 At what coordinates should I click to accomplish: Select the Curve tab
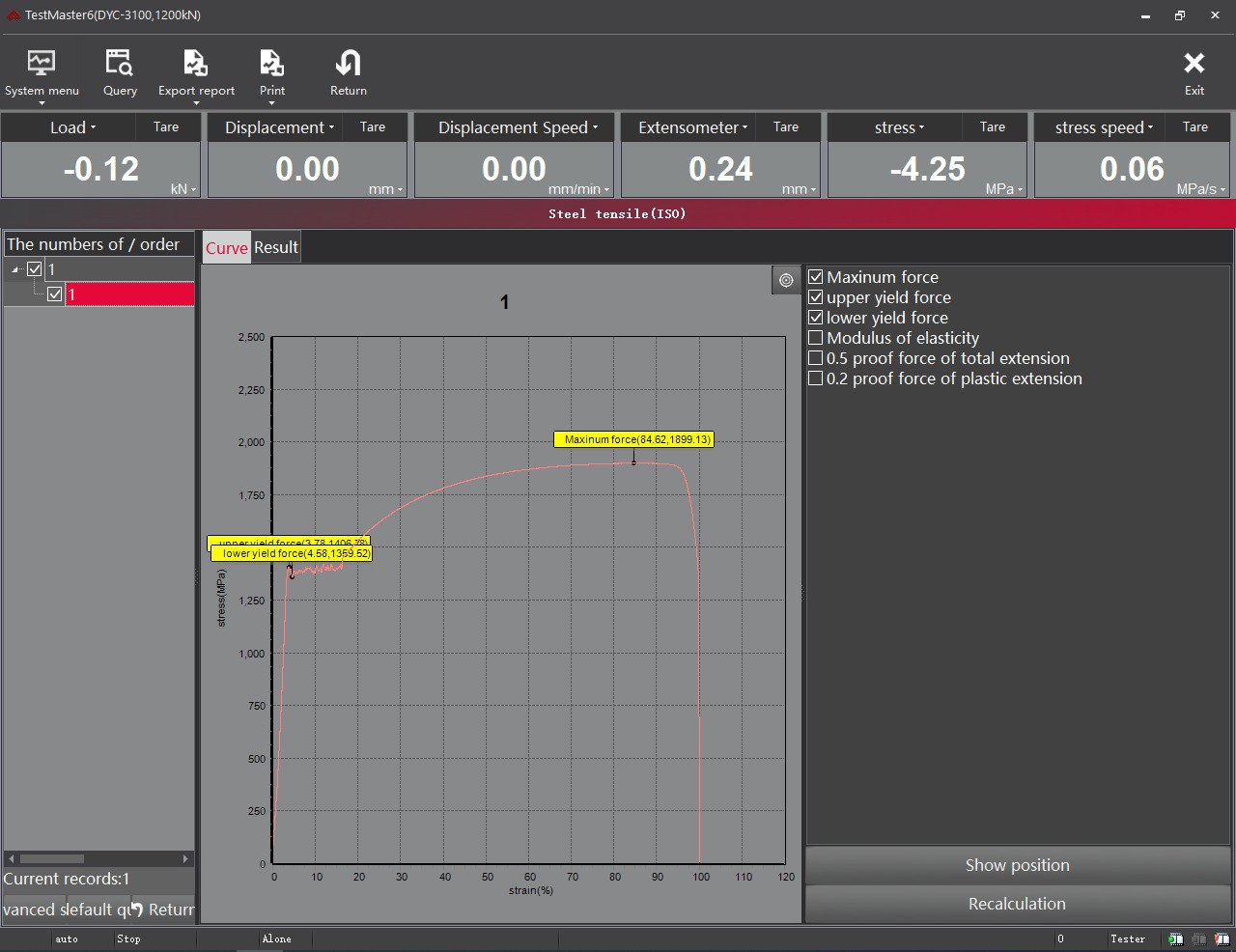pyautogui.click(x=226, y=247)
